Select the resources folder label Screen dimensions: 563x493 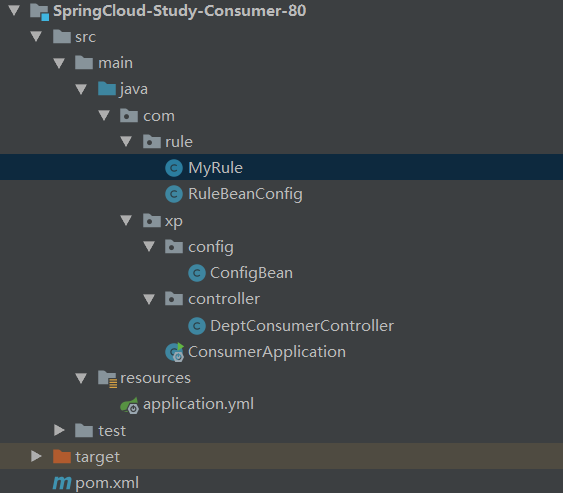point(155,378)
